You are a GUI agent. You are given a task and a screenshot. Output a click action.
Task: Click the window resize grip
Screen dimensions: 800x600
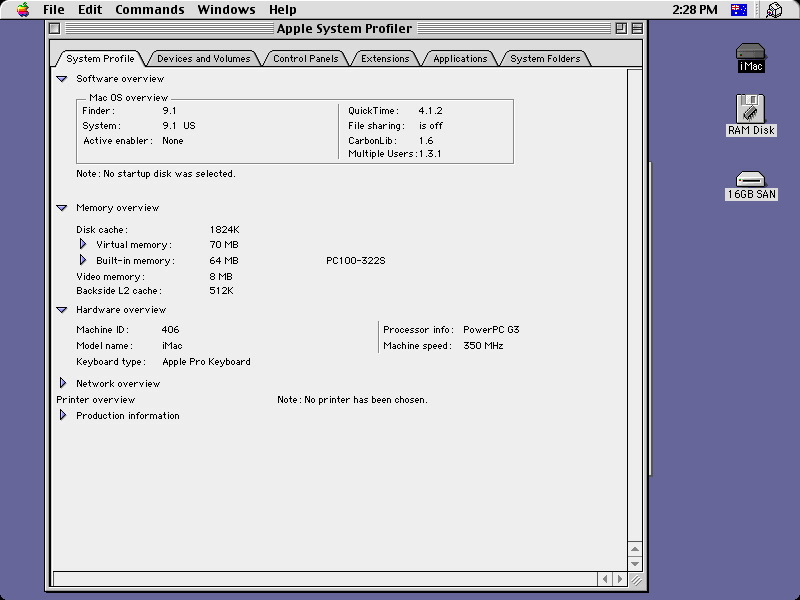tap(636, 580)
